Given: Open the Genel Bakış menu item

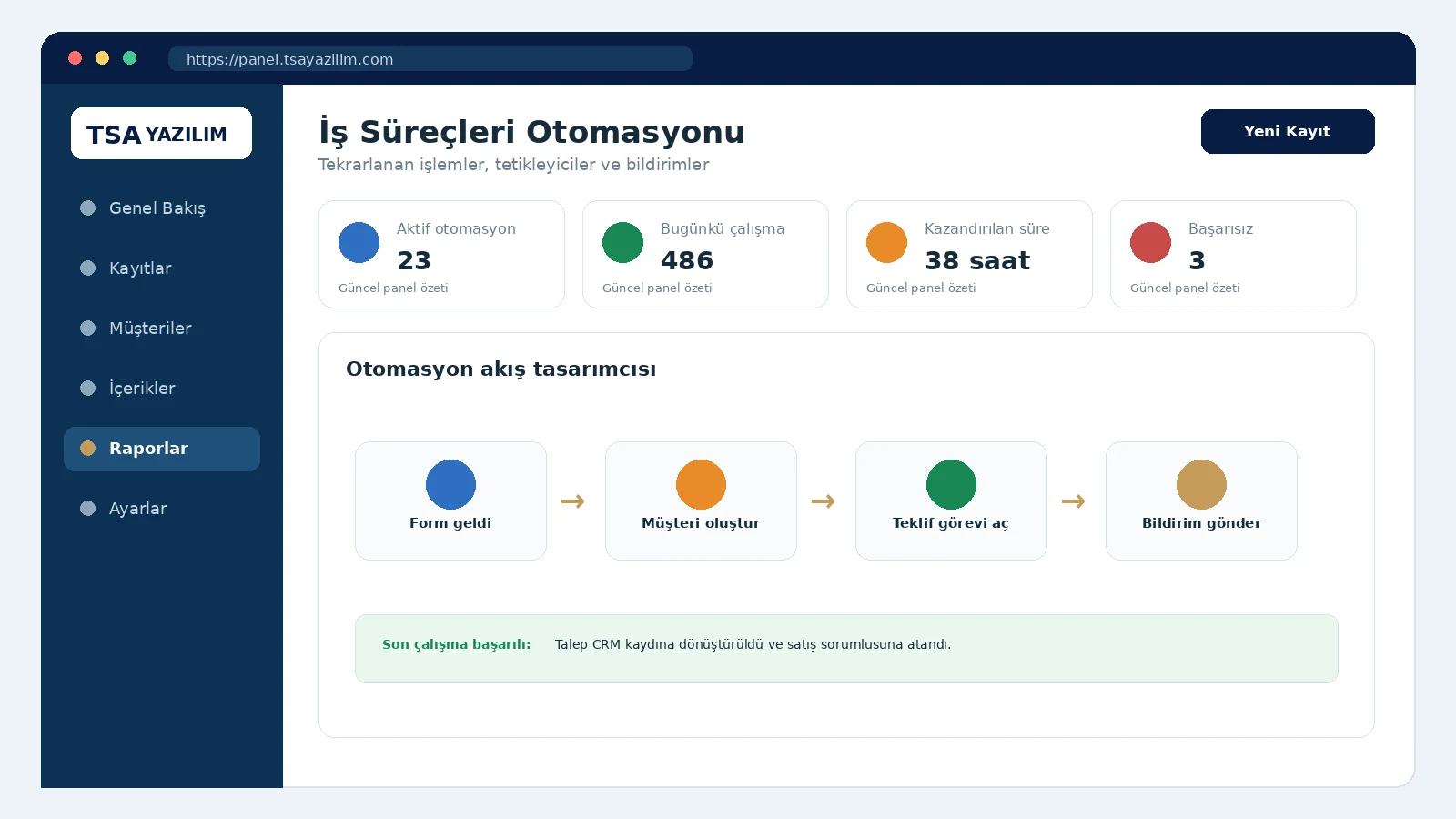Looking at the screenshot, I should [x=162, y=207].
